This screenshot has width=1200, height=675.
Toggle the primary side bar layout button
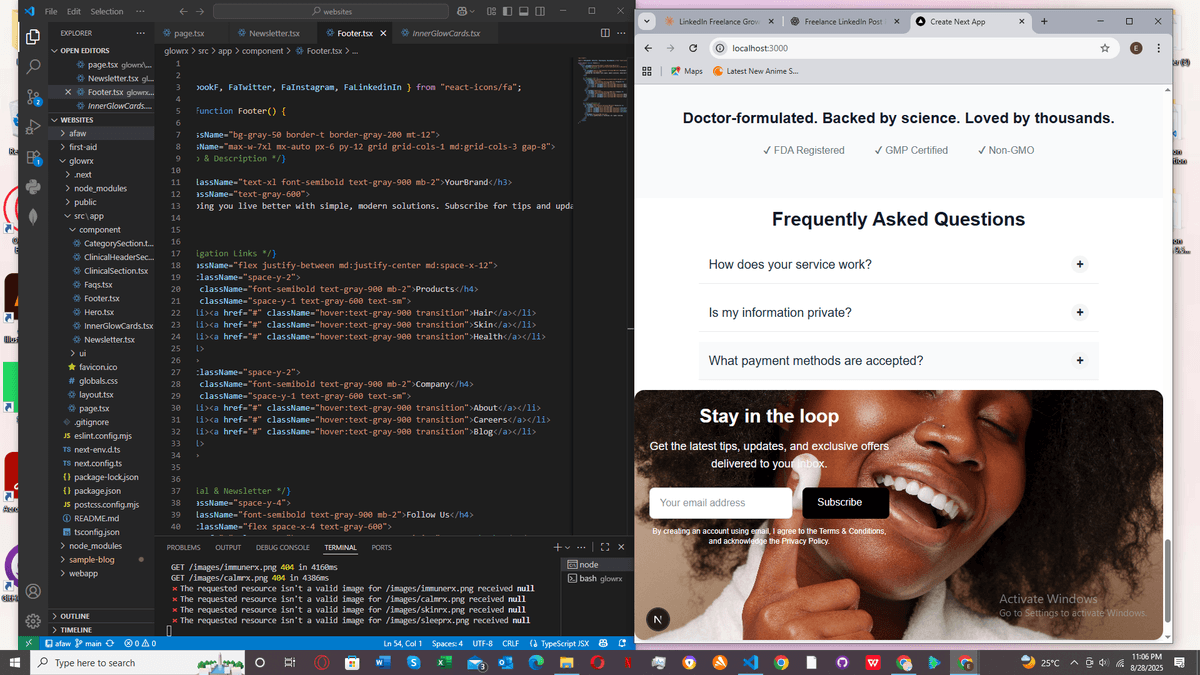[x=508, y=11]
